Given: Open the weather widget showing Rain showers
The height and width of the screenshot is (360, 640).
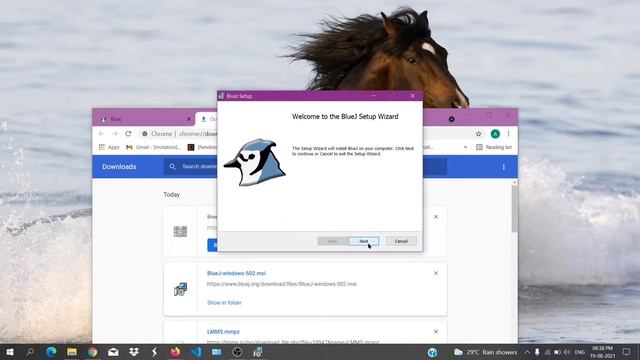Looking at the screenshot, I should tap(485, 352).
